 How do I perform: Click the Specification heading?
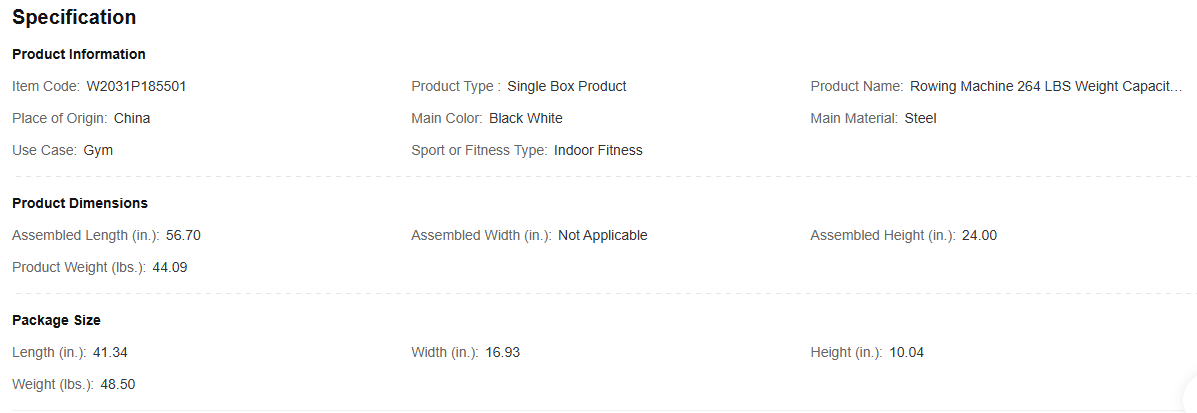point(74,18)
